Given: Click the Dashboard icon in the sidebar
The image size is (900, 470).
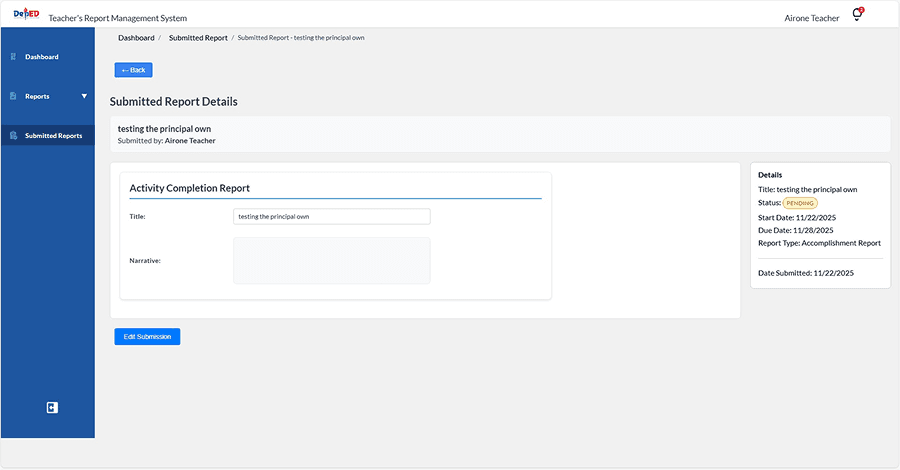Looking at the screenshot, I should [14, 57].
